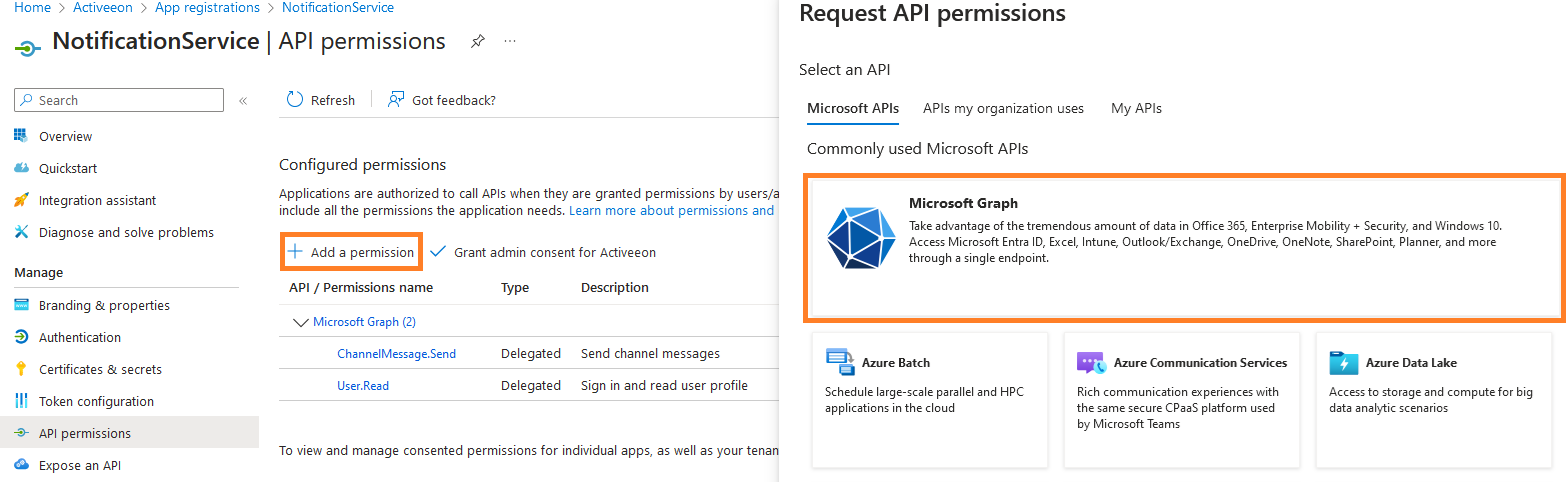Click the Azure Communication Services icon
The width and height of the screenshot is (1566, 482).
(1090, 362)
